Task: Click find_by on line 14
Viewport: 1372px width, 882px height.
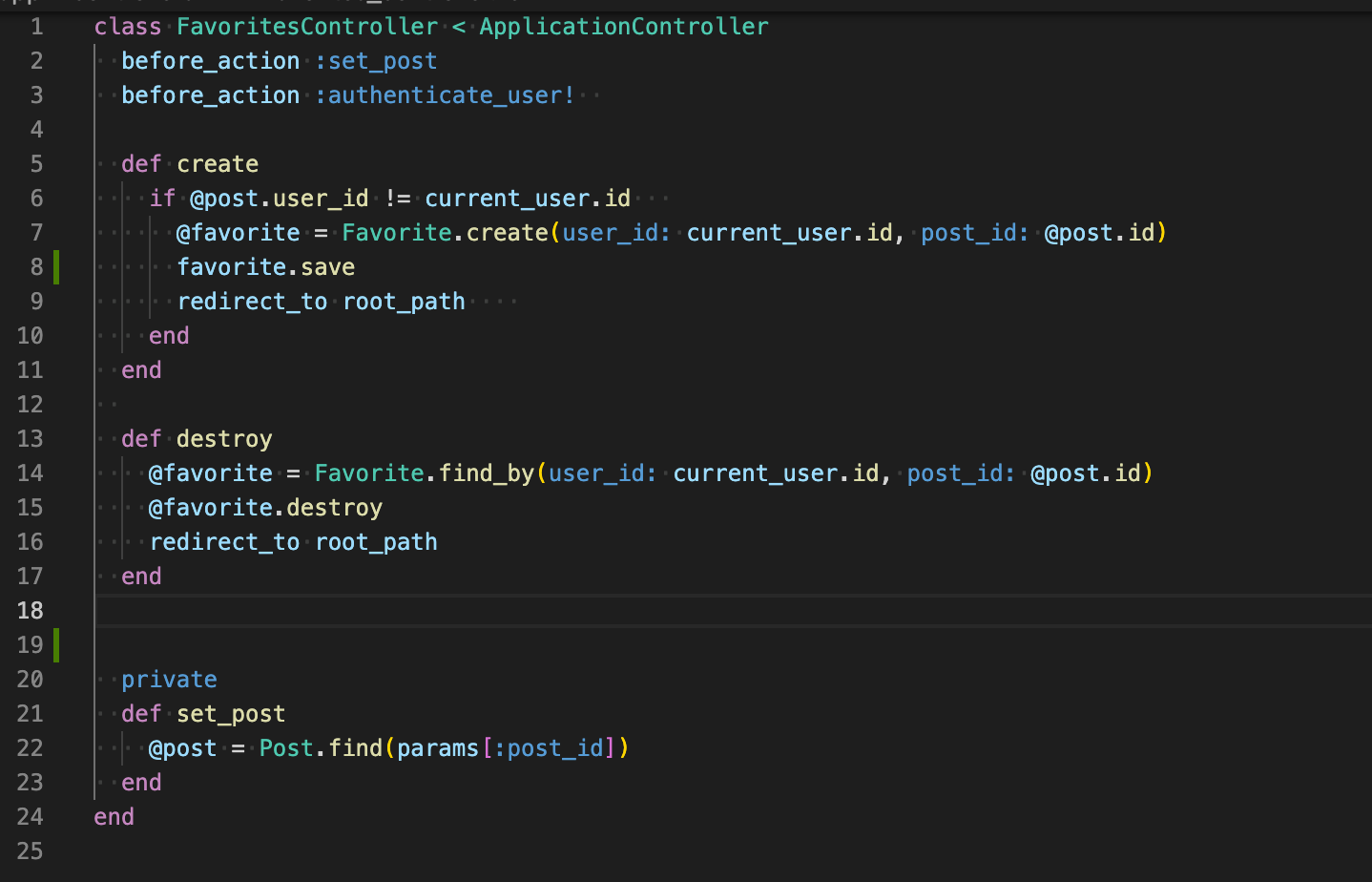Action: [x=487, y=473]
